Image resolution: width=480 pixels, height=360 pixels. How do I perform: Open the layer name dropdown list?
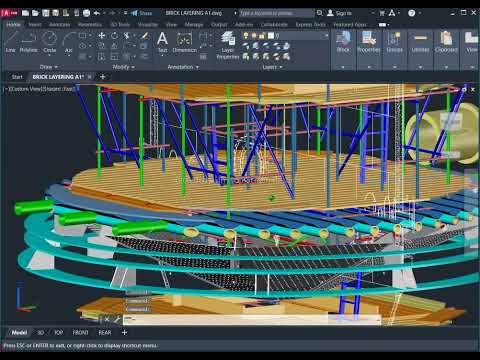[x=326, y=35]
